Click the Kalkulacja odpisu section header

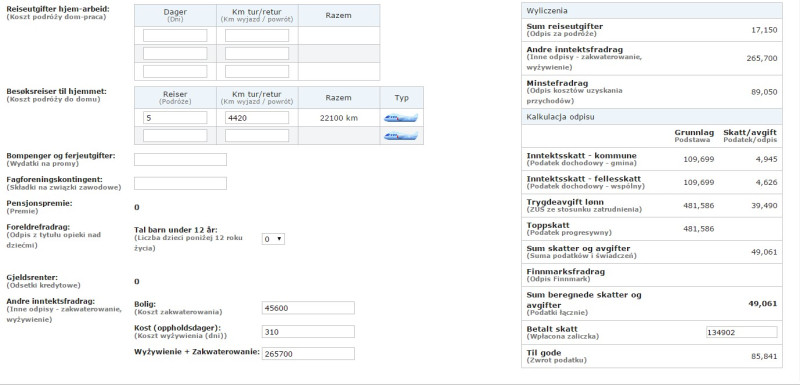pyautogui.click(x=652, y=117)
